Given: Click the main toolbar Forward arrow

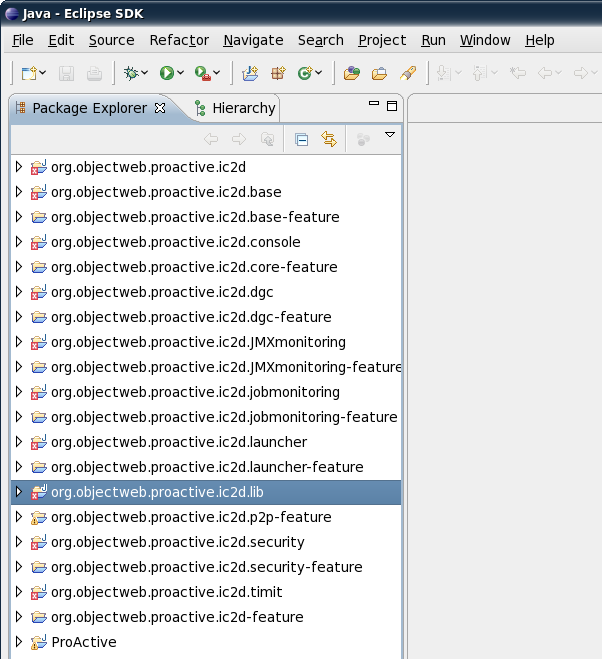Looking at the screenshot, I should [581, 74].
